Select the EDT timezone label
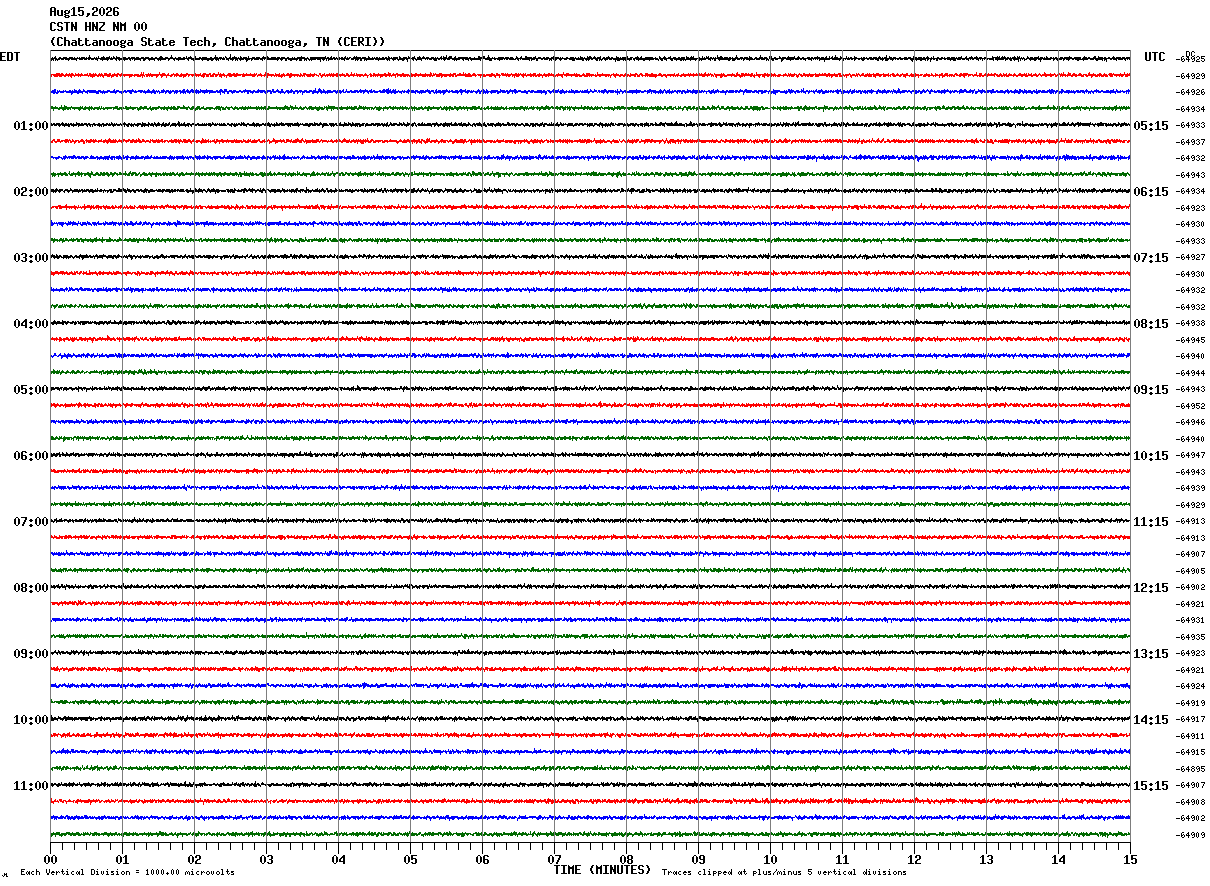The image size is (1210, 886). (x=10, y=57)
